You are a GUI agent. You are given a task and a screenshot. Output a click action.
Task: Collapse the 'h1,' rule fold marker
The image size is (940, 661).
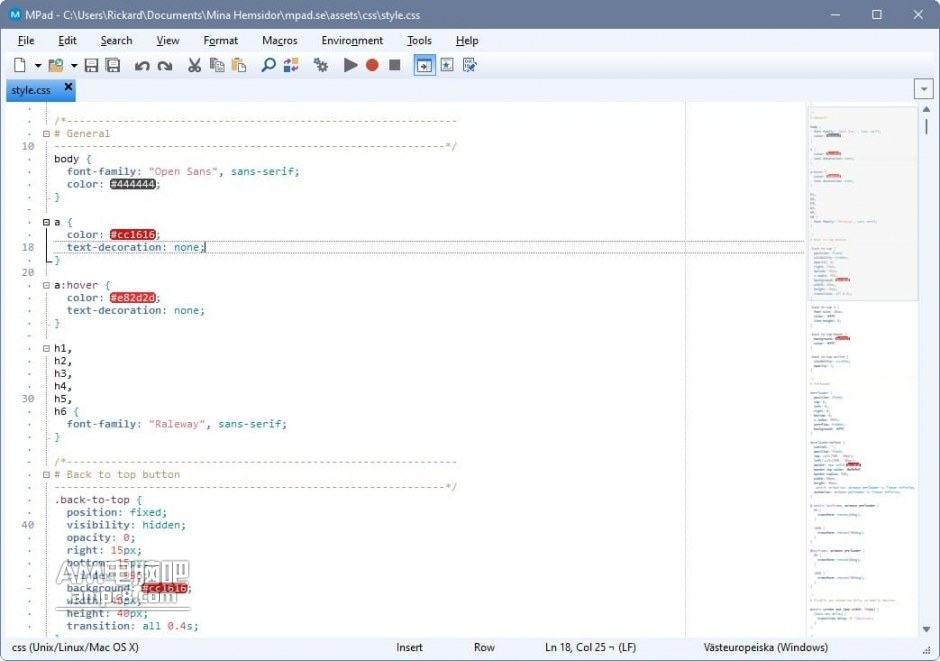[x=46, y=348]
